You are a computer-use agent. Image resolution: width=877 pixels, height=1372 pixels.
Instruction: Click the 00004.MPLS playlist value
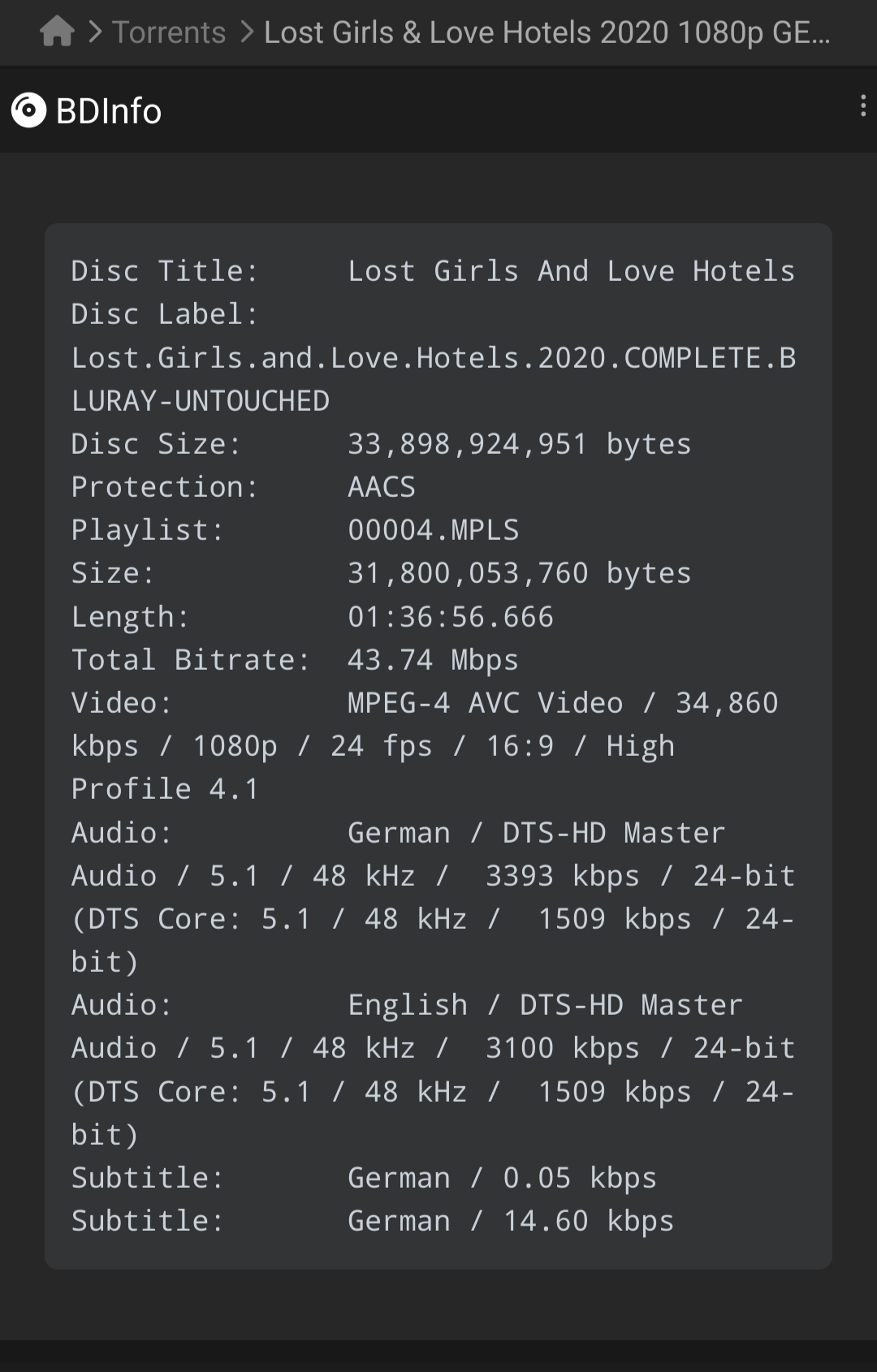pos(434,530)
